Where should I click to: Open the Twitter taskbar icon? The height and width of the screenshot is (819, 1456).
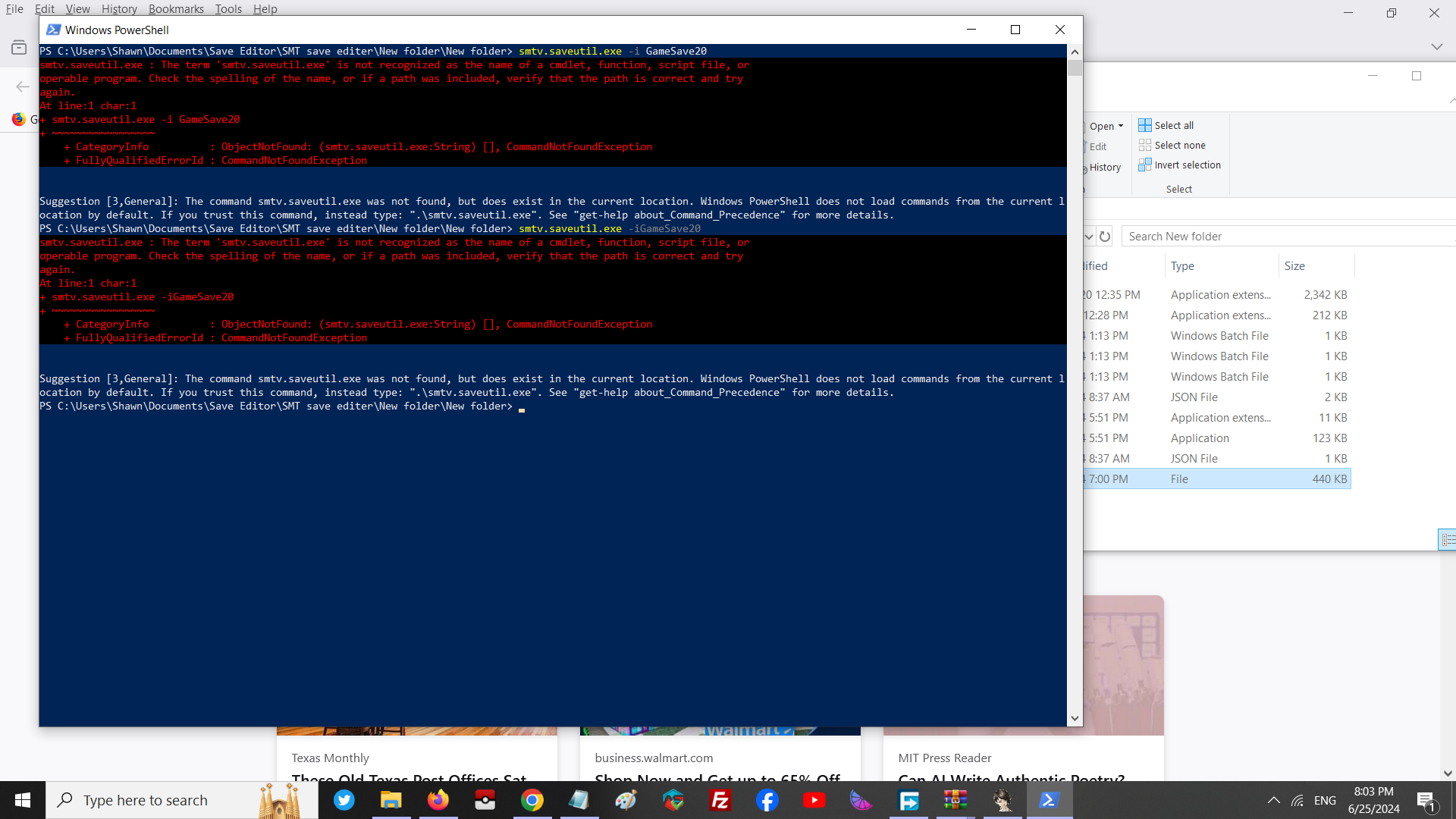tap(344, 800)
